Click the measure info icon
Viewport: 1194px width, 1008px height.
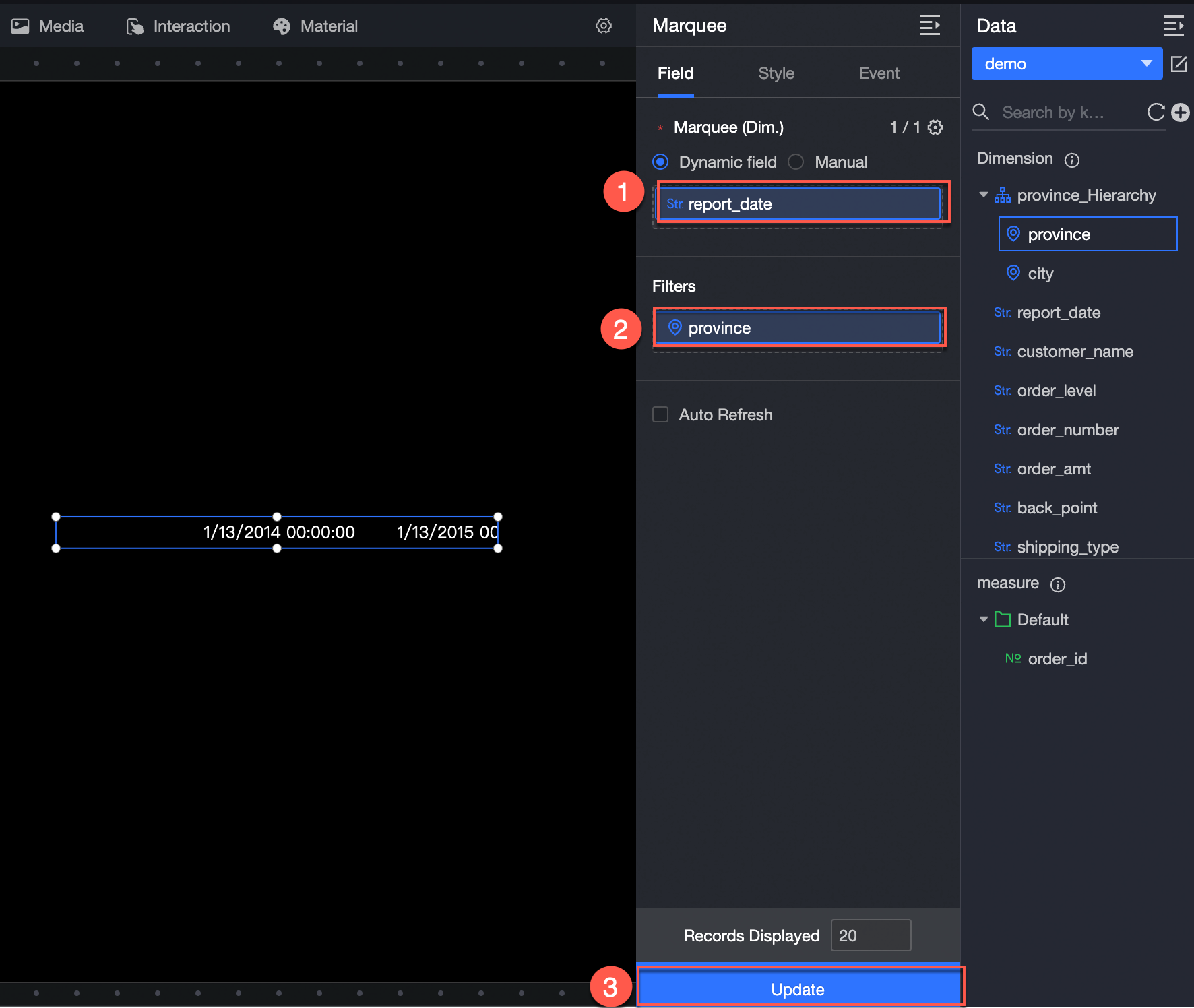pos(1058,584)
